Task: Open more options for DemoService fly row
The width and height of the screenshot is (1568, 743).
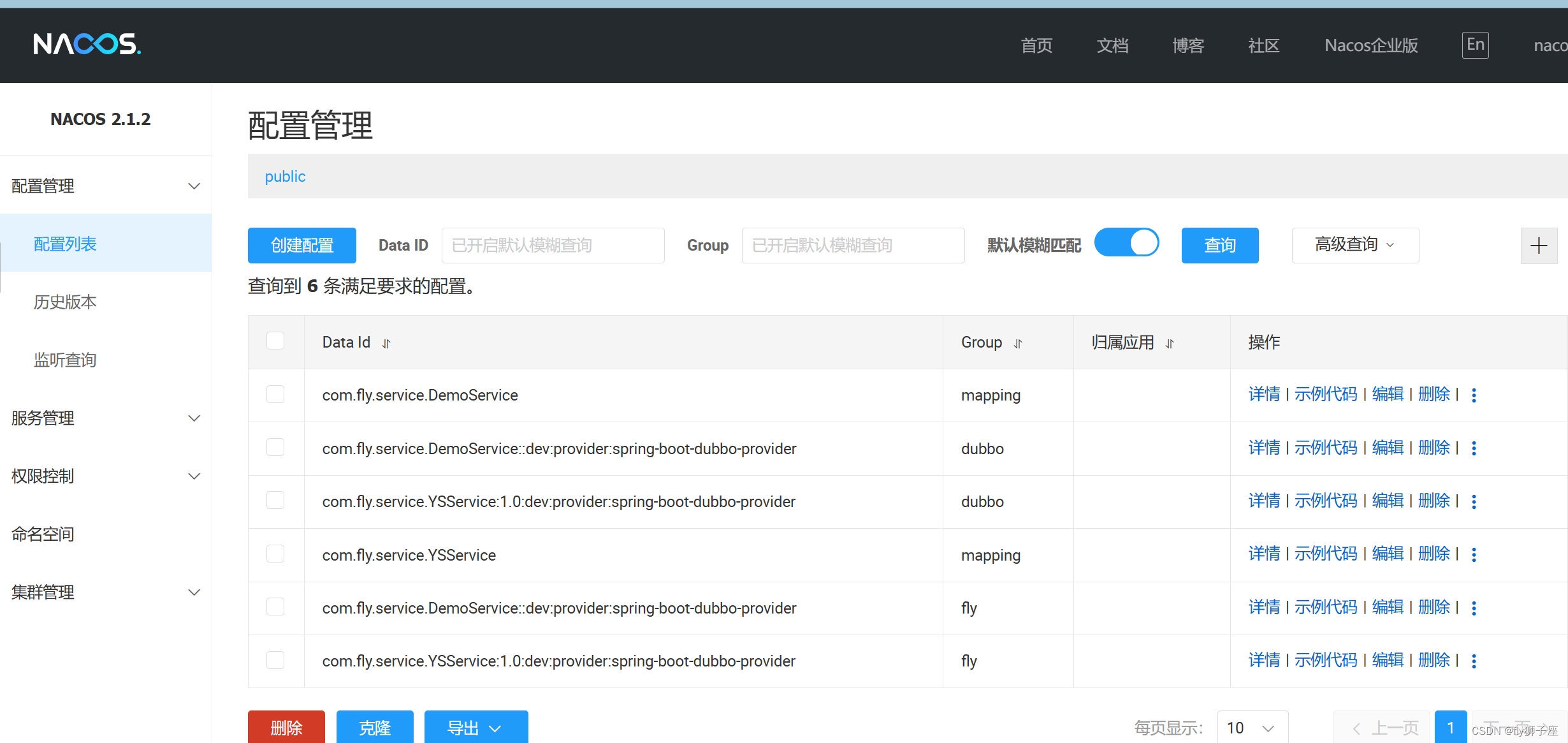Action: coord(1474,608)
